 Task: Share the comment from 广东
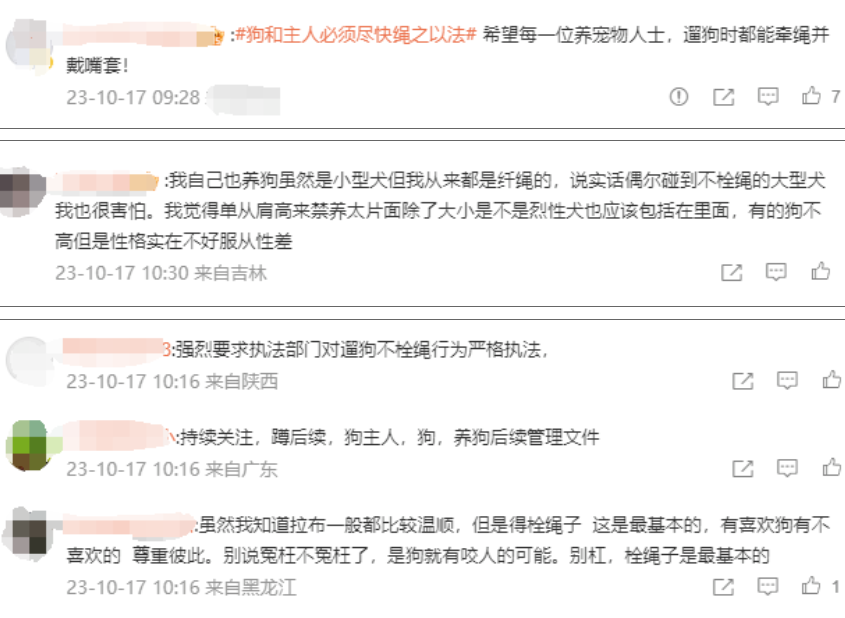point(742,469)
